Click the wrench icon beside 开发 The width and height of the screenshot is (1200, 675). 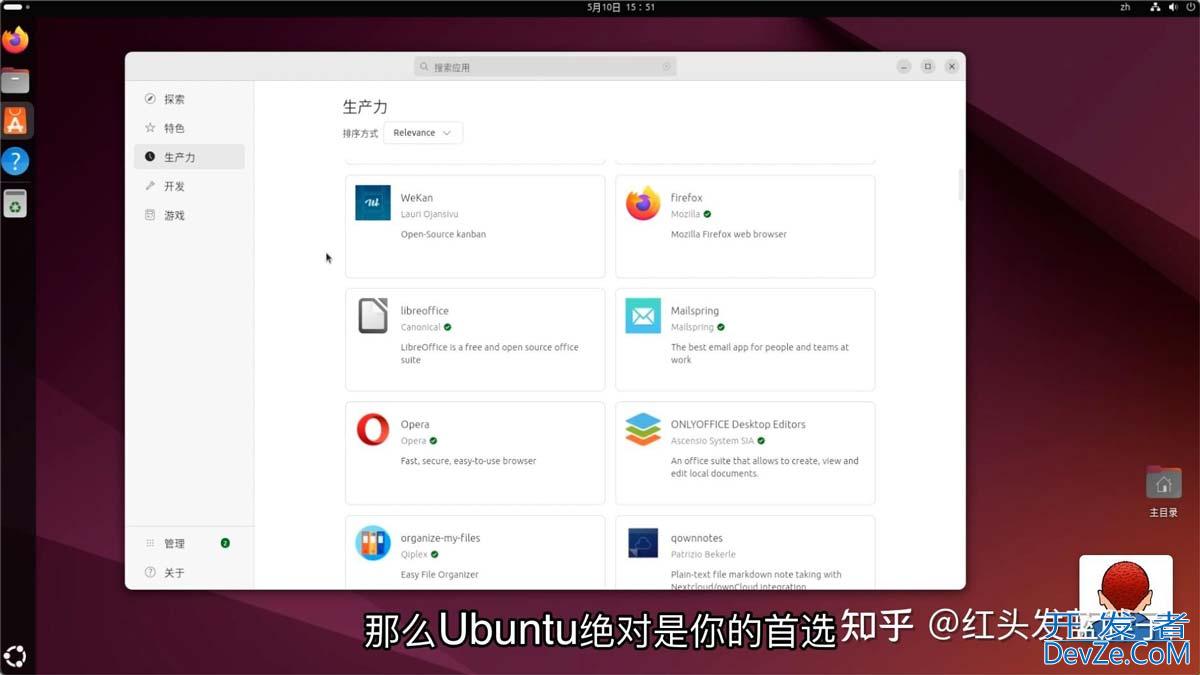pyautogui.click(x=150, y=186)
